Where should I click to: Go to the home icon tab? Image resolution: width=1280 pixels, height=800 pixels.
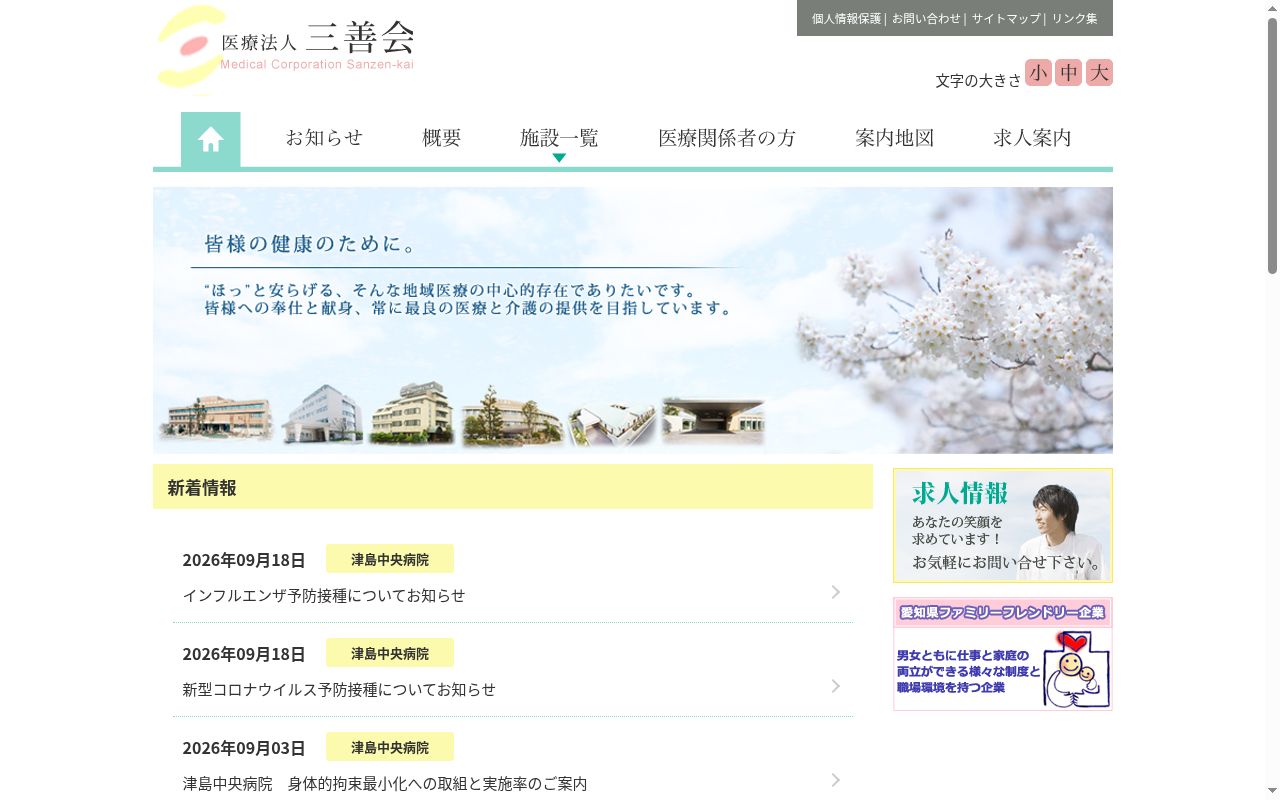[x=210, y=139]
